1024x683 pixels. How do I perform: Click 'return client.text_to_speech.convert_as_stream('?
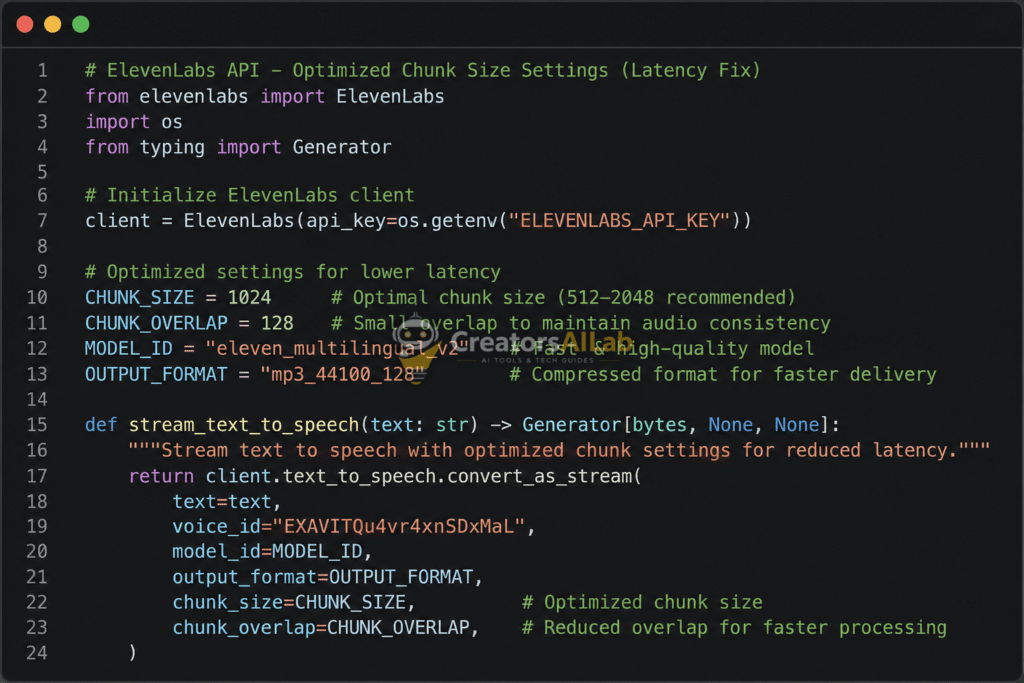tap(385, 476)
